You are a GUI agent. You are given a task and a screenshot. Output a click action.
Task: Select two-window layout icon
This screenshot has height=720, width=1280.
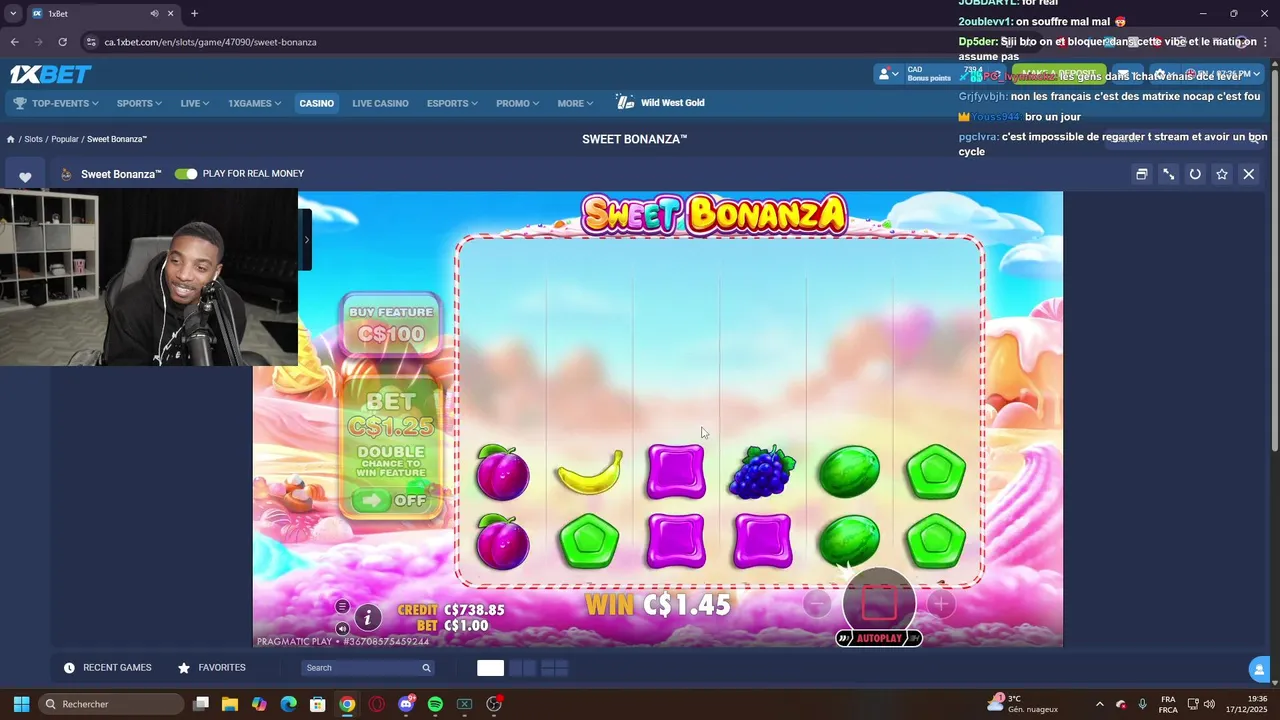click(x=523, y=668)
